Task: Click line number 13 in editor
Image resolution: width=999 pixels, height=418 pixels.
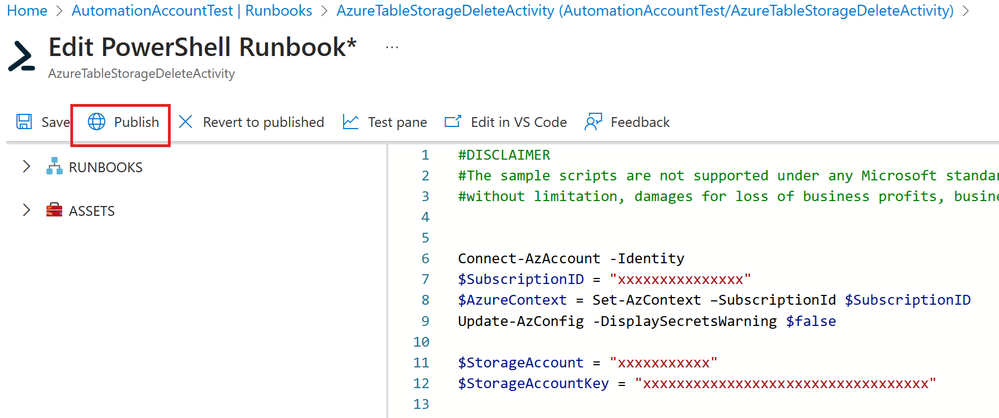Action: point(421,404)
